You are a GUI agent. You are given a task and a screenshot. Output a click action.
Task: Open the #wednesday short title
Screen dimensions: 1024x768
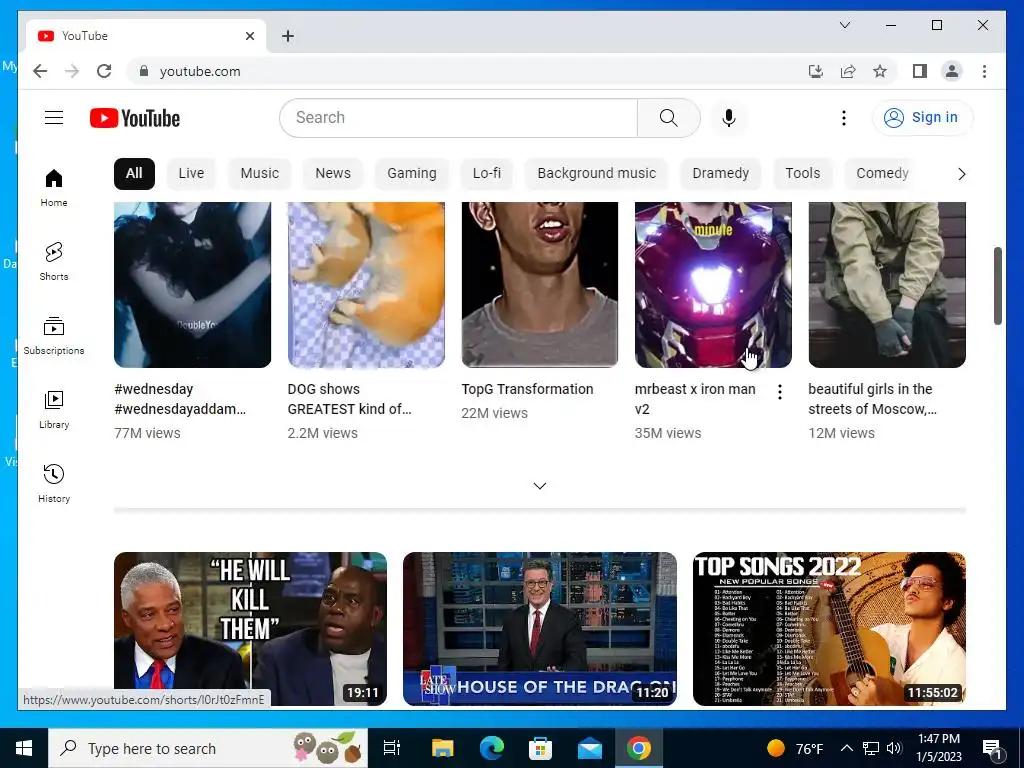pyautogui.click(x=180, y=399)
